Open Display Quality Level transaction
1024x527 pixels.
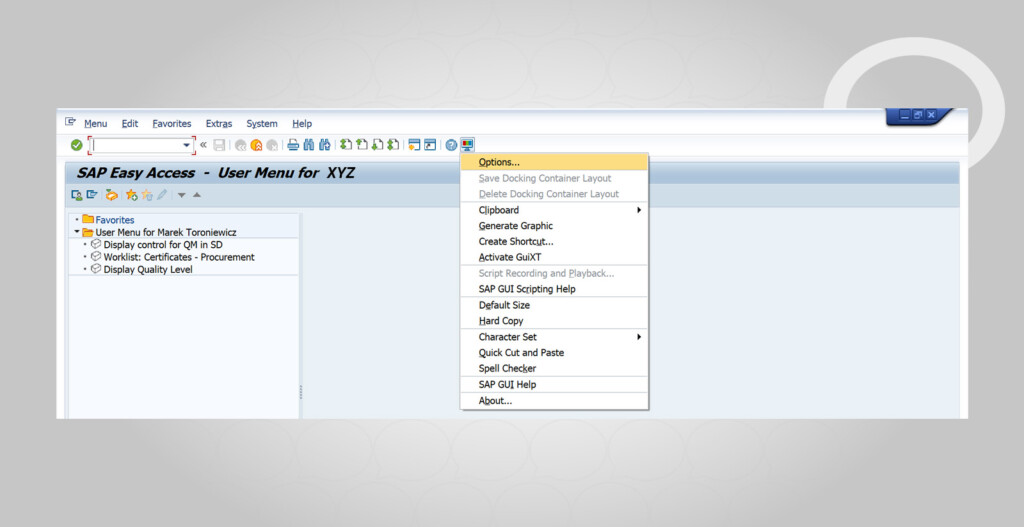147,269
